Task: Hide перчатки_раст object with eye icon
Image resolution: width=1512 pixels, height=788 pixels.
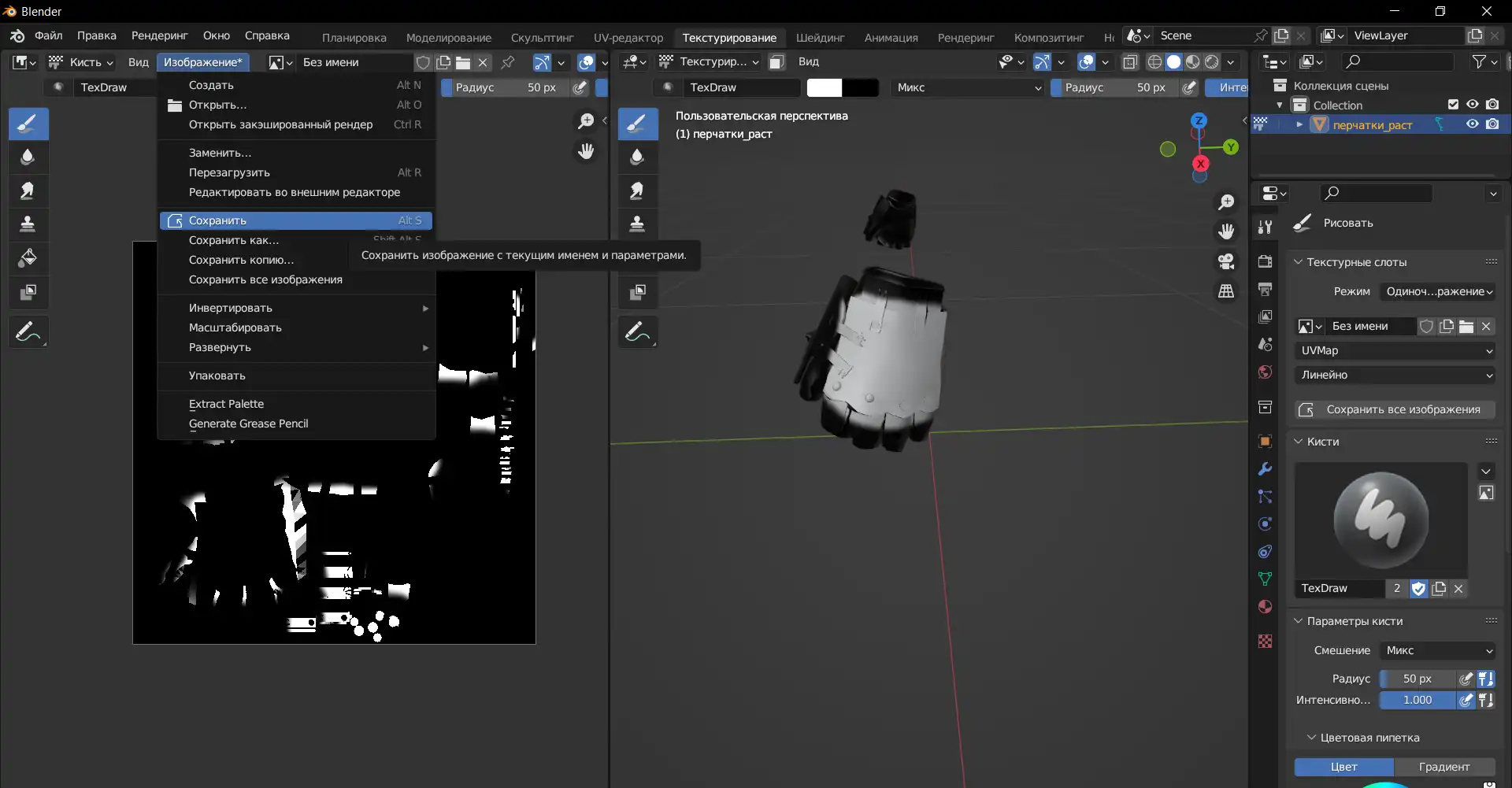Action: 1472,124
